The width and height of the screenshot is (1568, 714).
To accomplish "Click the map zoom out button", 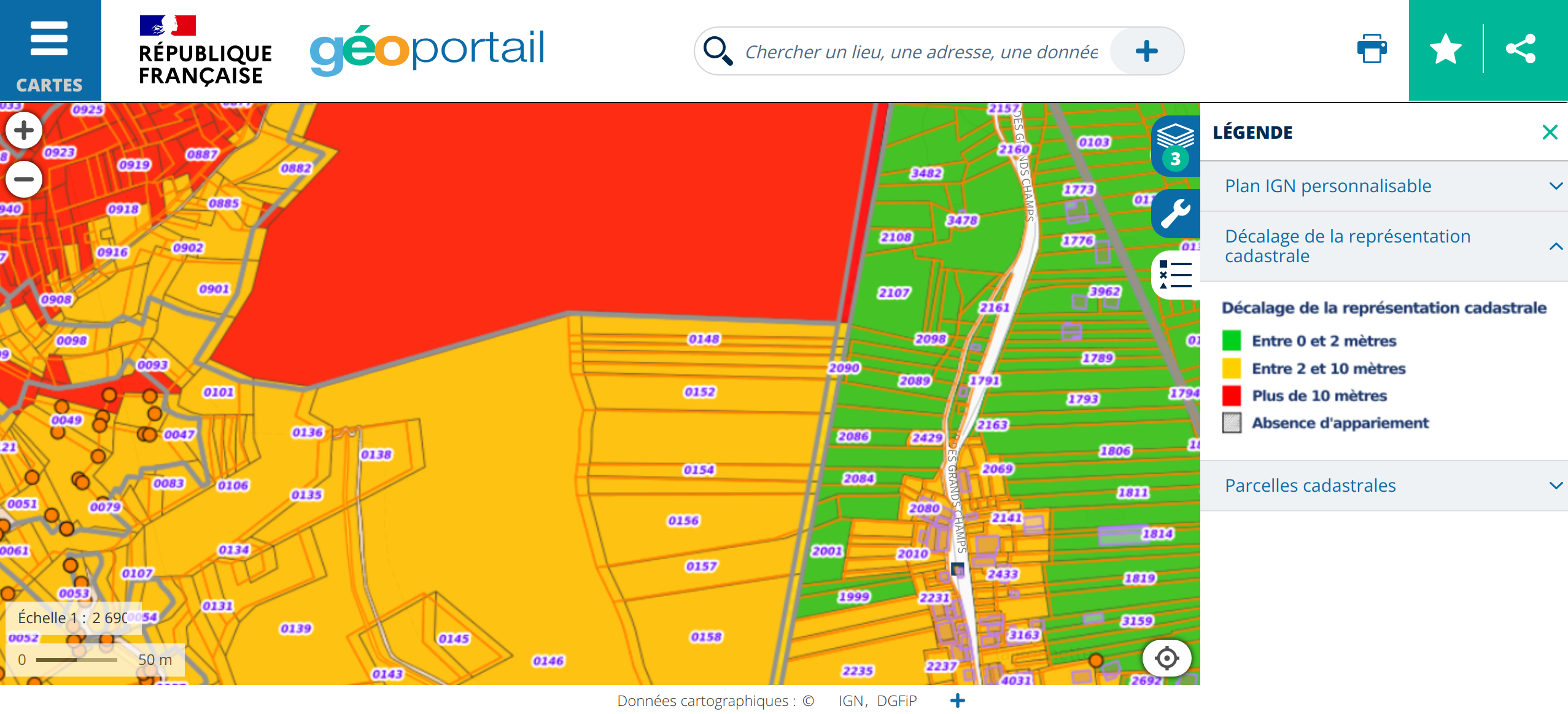I will point(24,179).
